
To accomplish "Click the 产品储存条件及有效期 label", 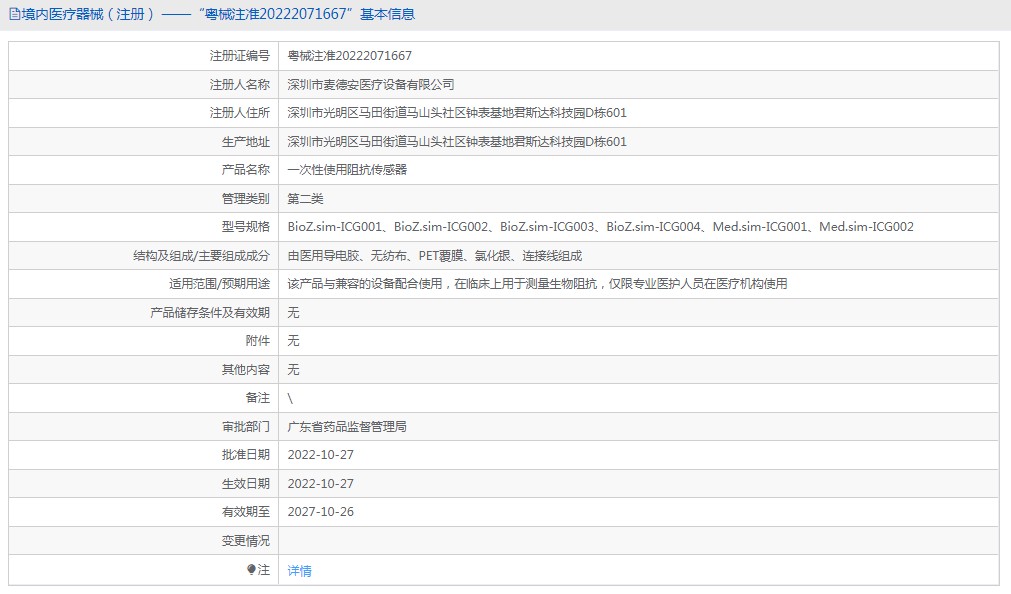I will (x=210, y=313).
